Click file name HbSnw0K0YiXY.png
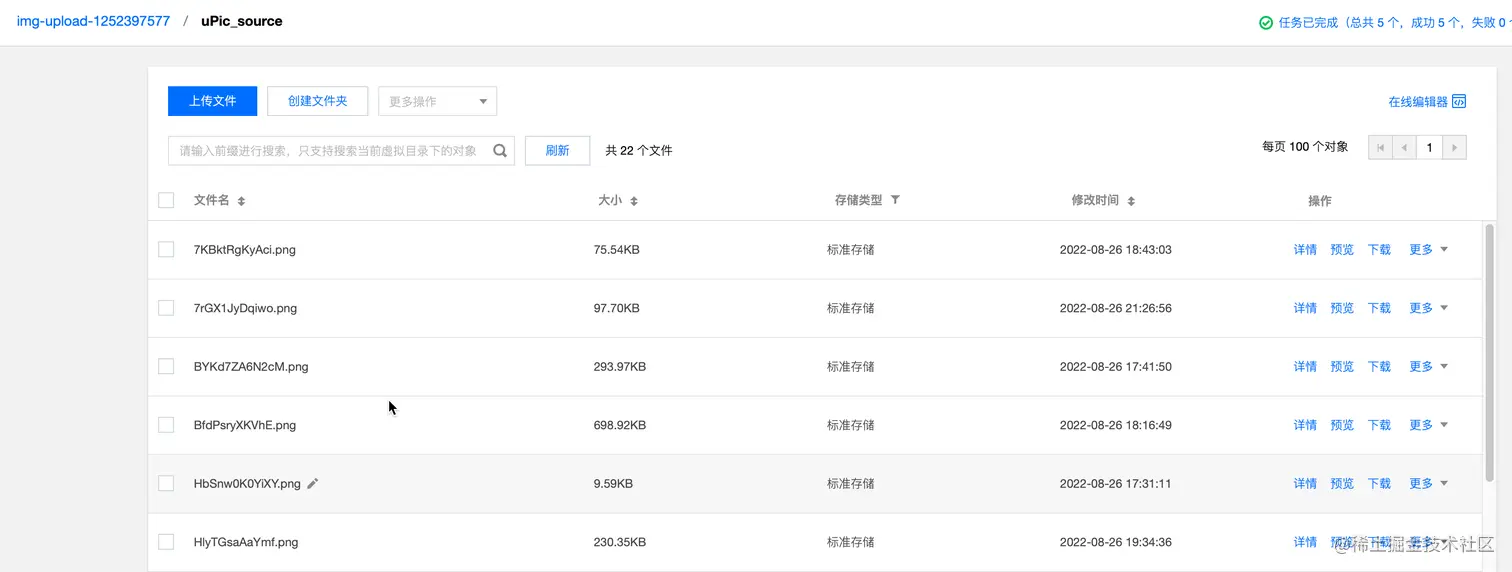Image resolution: width=1512 pixels, height=572 pixels. (x=247, y=484)
